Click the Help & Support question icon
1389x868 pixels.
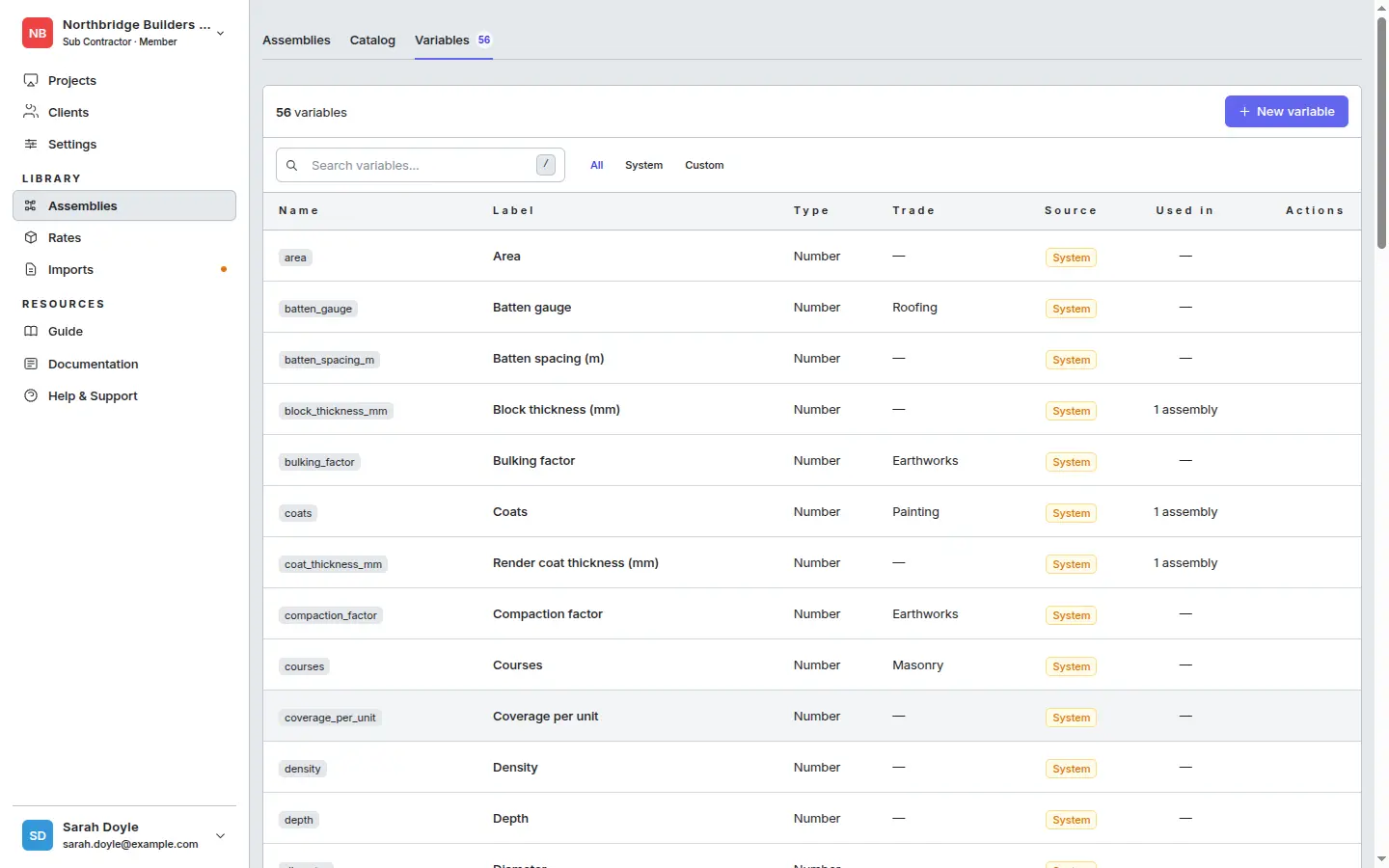click(x=31, y=395)
